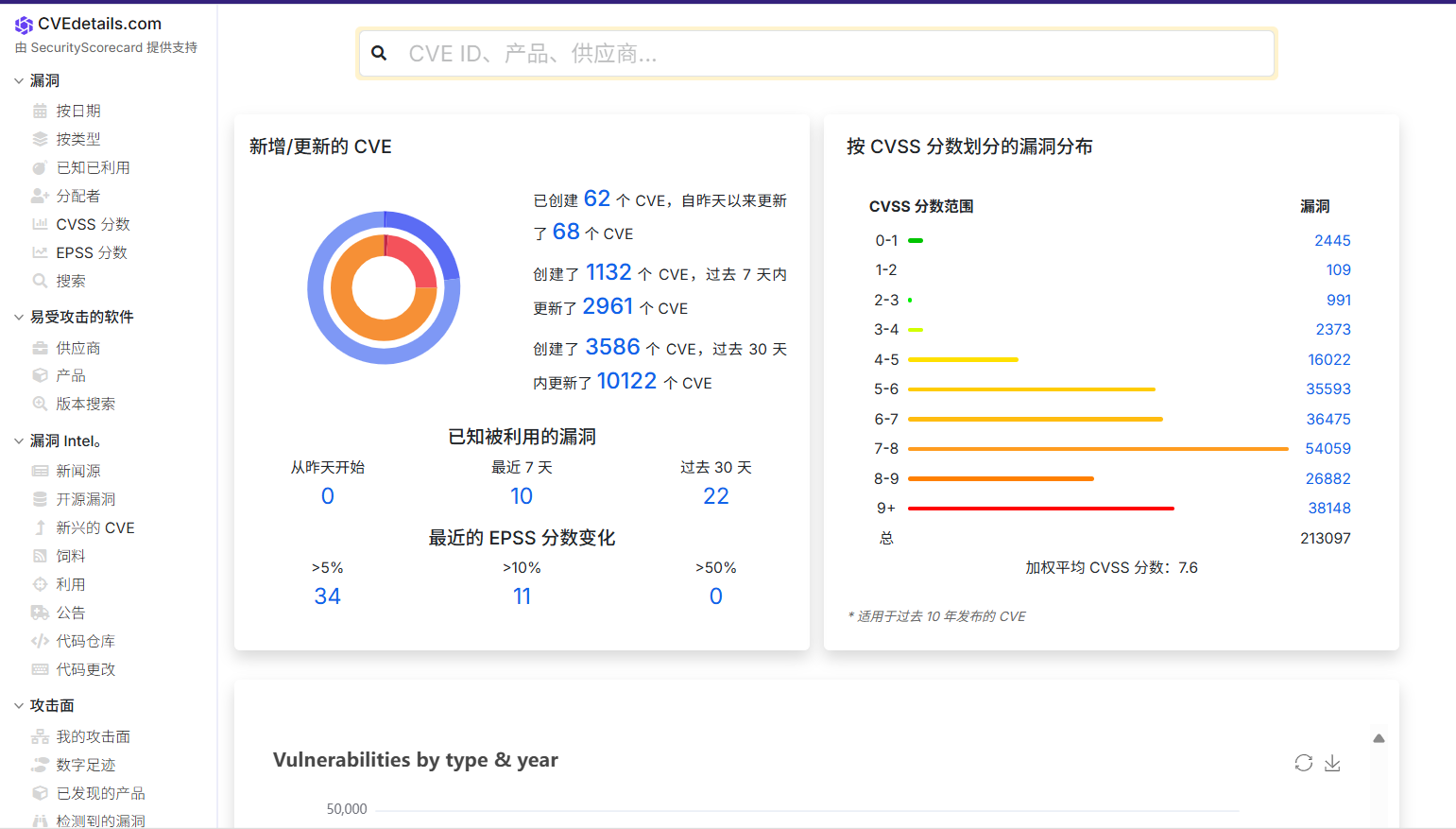This screenshot has width=1456, height=829.
Task: Open the 22 exploited in 30 days link
Action: point(715,496)
